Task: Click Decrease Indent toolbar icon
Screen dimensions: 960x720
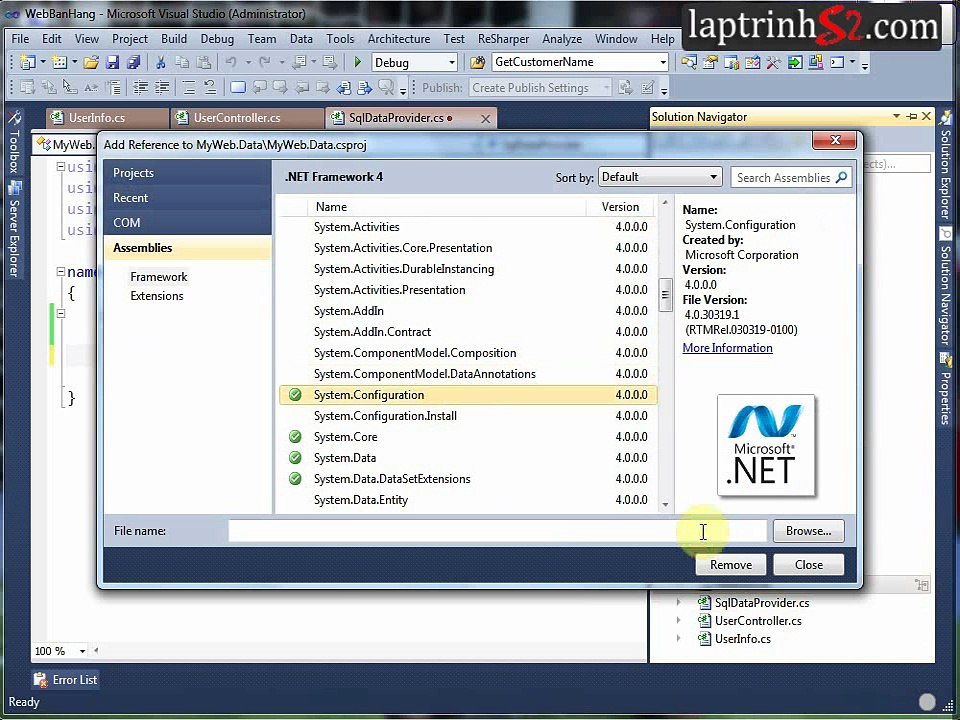Action: (x=141, y=88)
